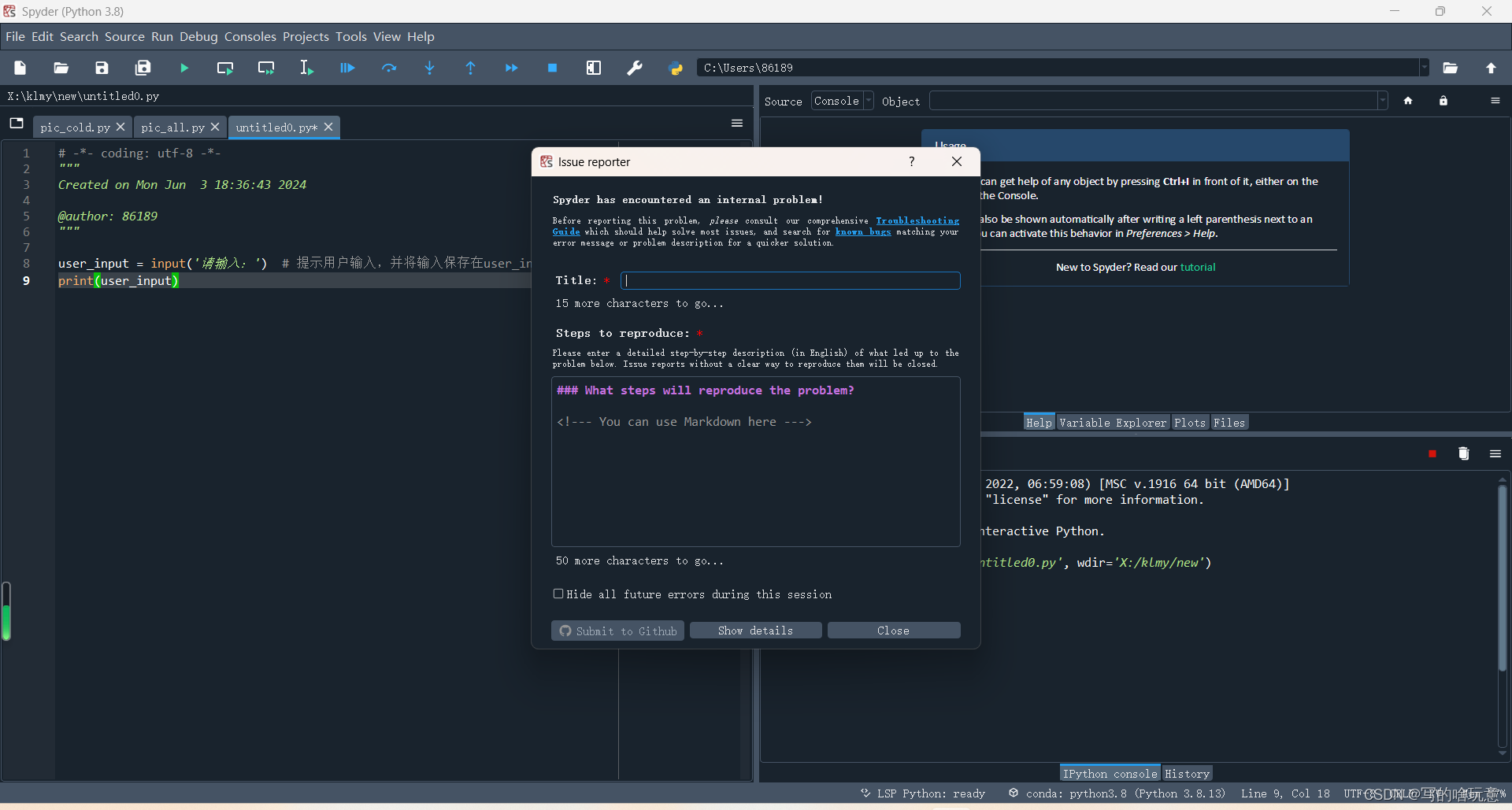Remove all variables with trash icon
Image resolution: width=1512 pixels, height=810 pixels.
click(x=1464, y=453)
